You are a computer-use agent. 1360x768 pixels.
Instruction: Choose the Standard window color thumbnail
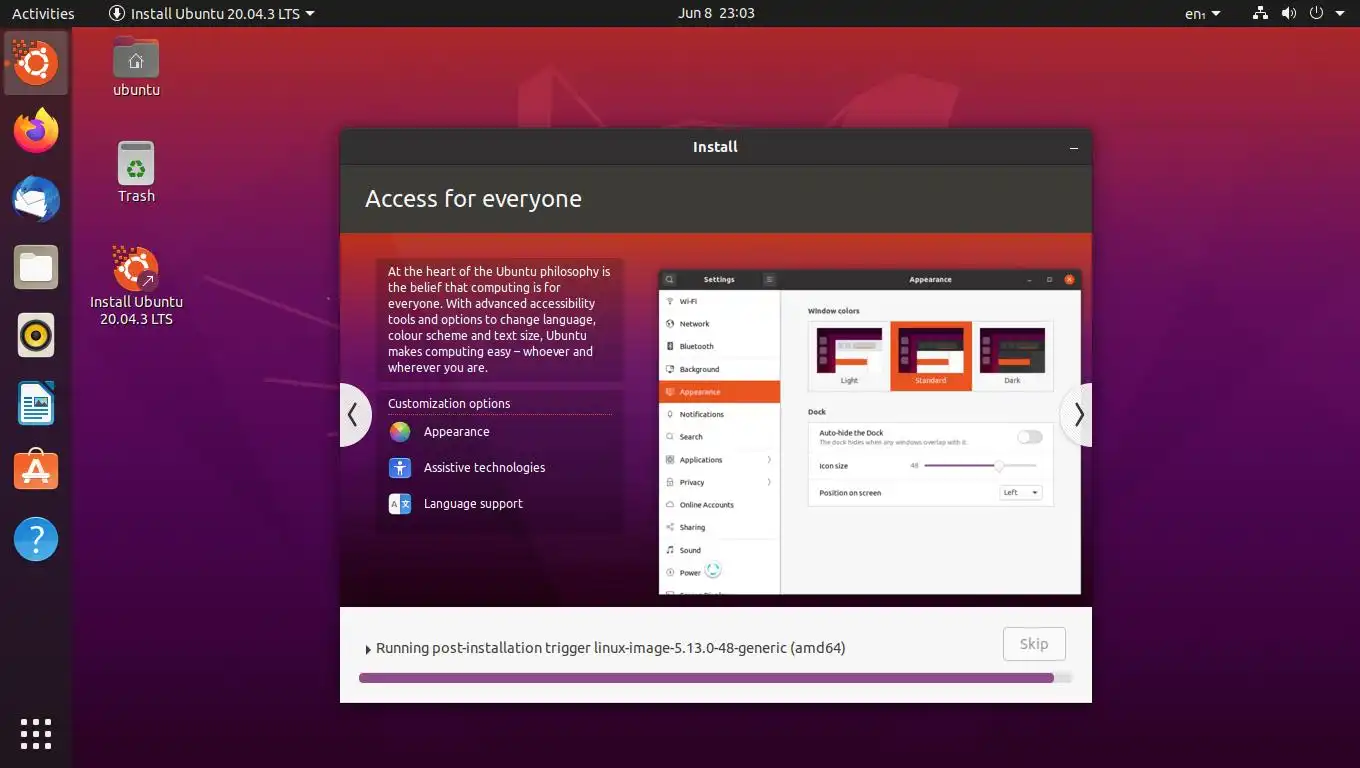931,356
